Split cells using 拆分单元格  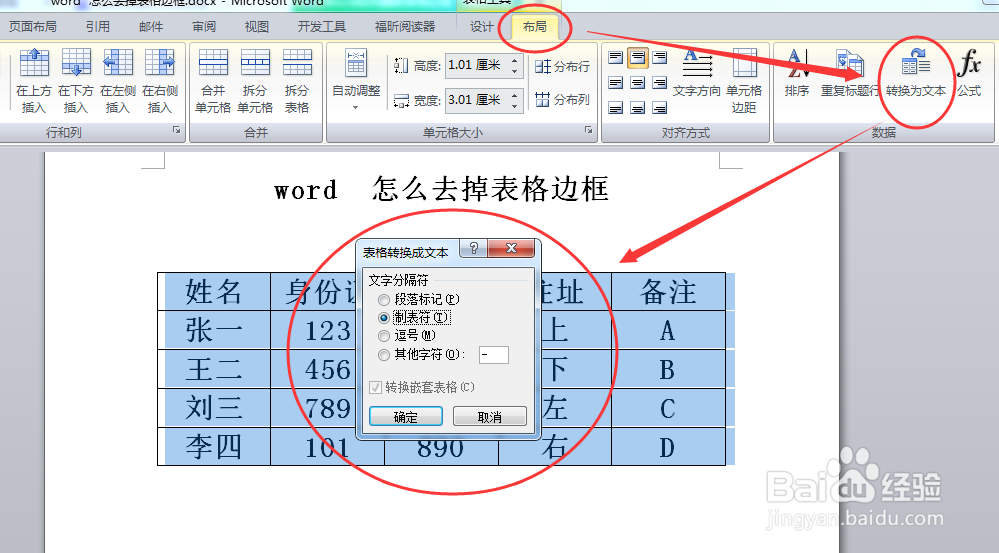pos(255,80)
